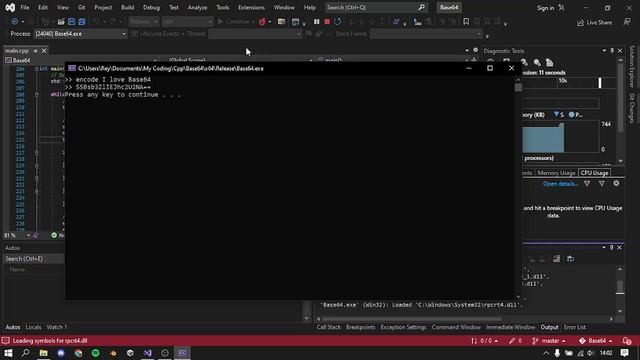
Task: Pause debugging with the Break All icon
Action: 316,22
